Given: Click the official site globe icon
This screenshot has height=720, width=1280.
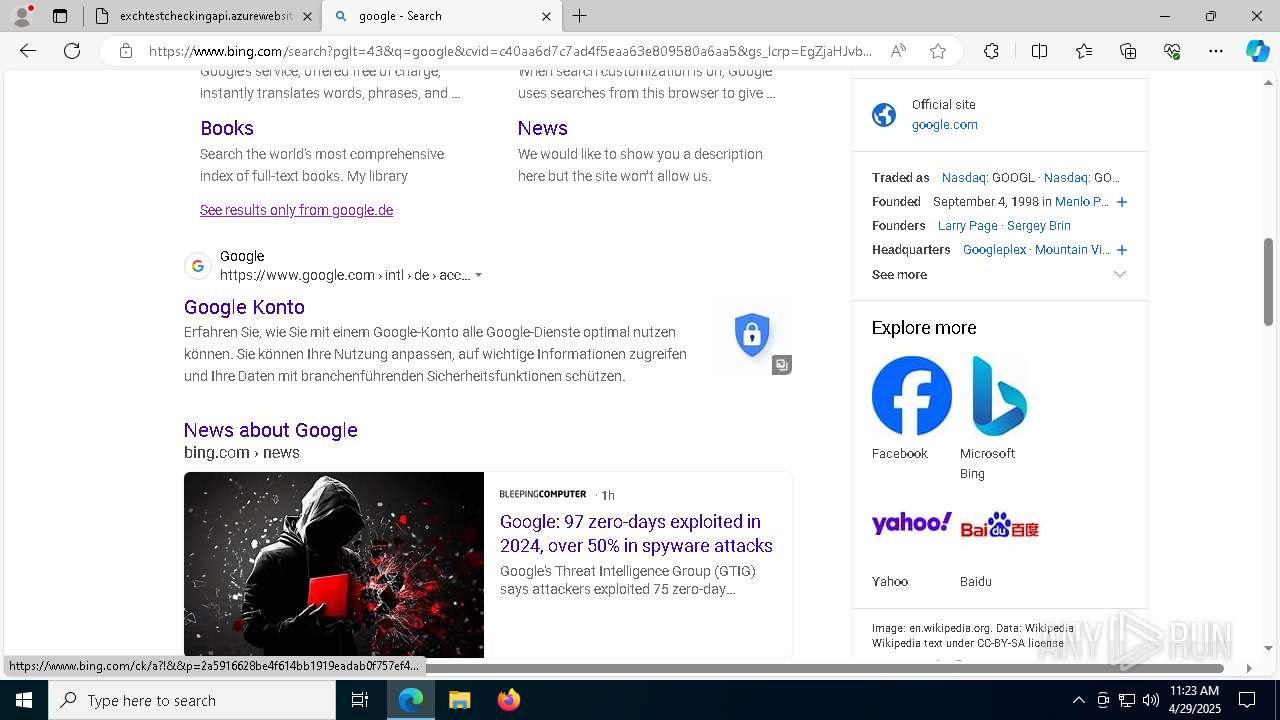Looking at the screenshot, I should click(x=884, y=115).
